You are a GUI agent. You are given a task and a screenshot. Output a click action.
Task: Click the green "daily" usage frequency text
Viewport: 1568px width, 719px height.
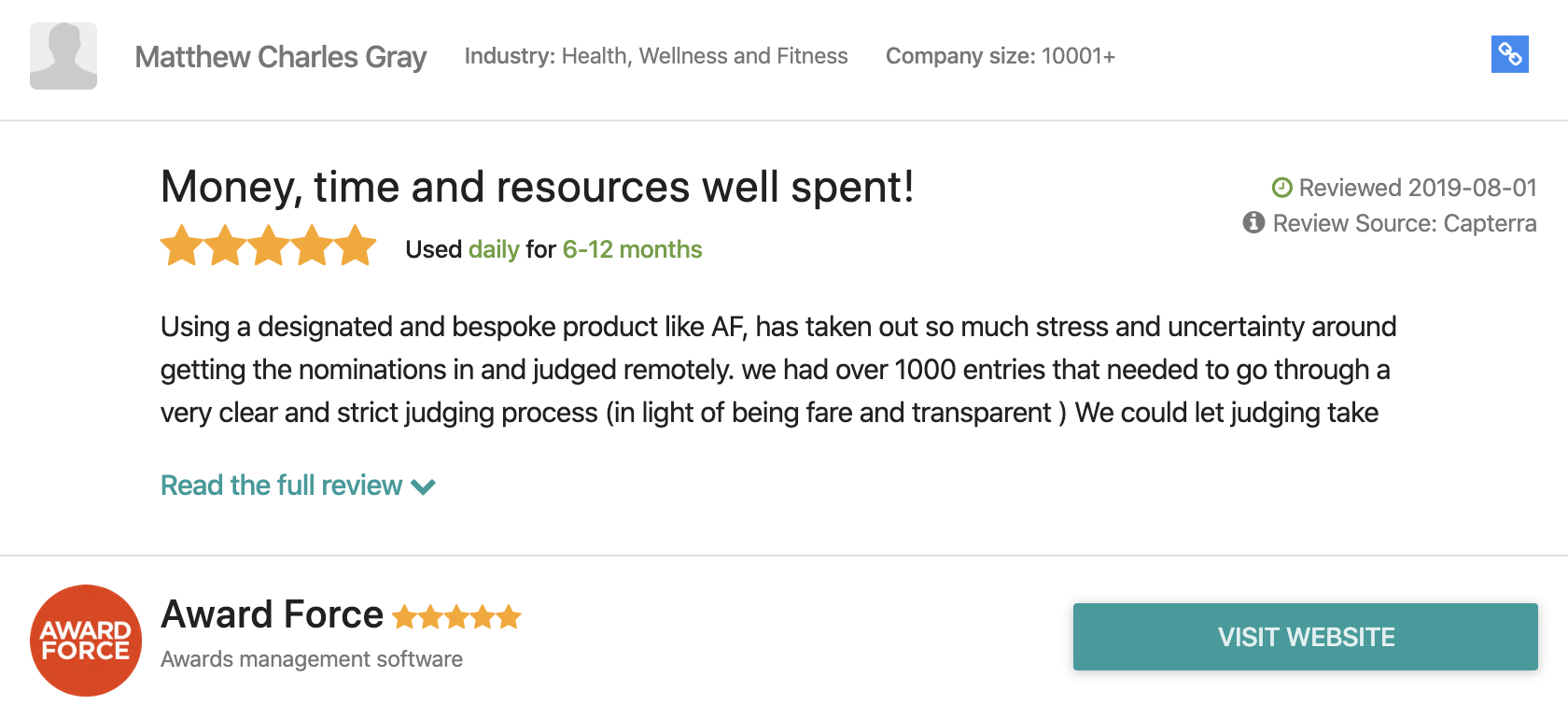494,249
